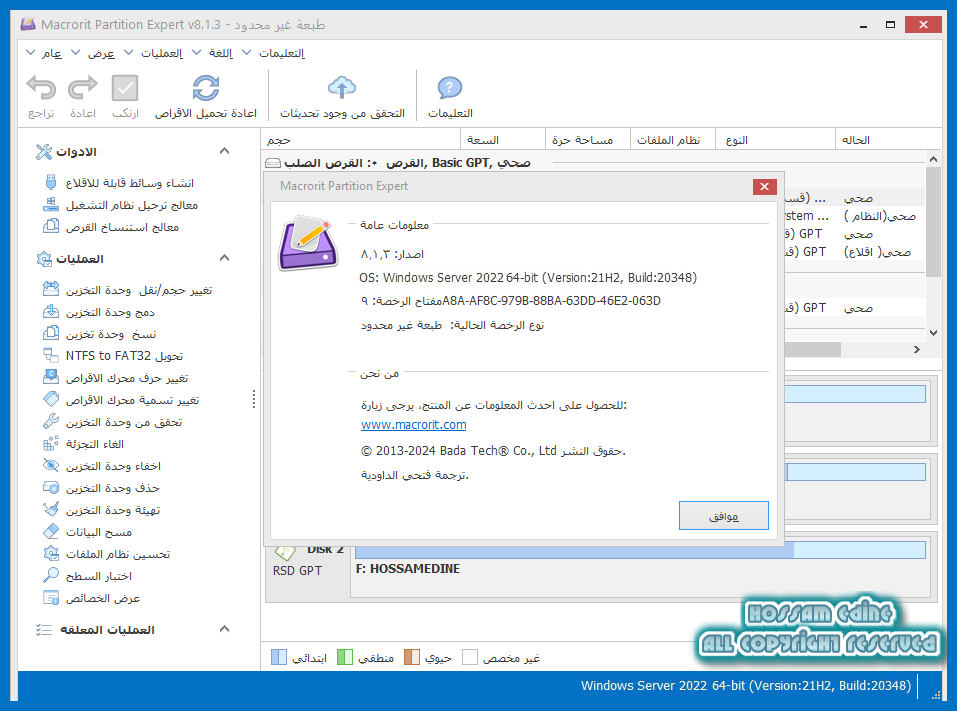Click the Redo (اعادة) toolbar icon

point(82,88)
